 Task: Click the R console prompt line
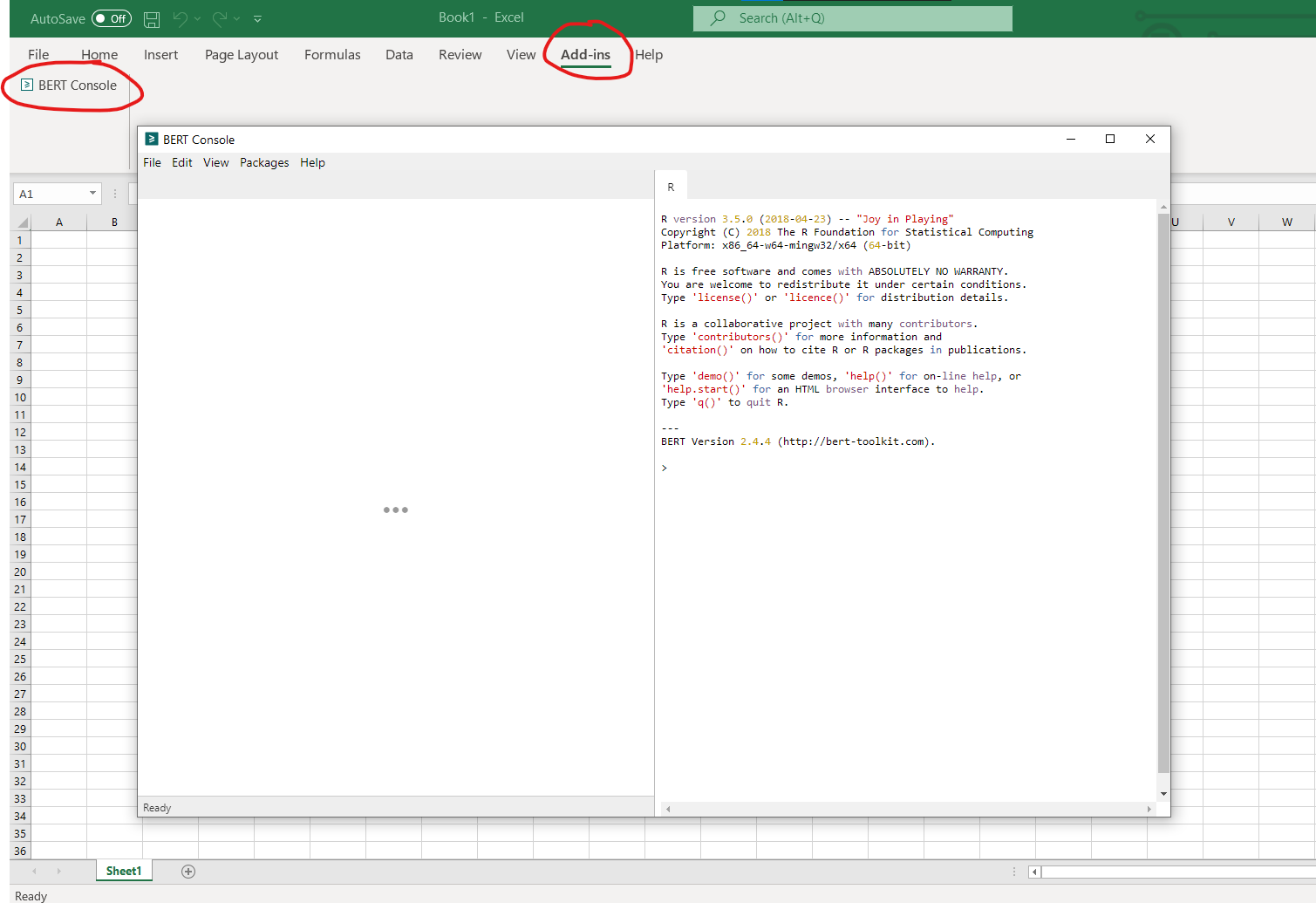click(x=907, y=468)
